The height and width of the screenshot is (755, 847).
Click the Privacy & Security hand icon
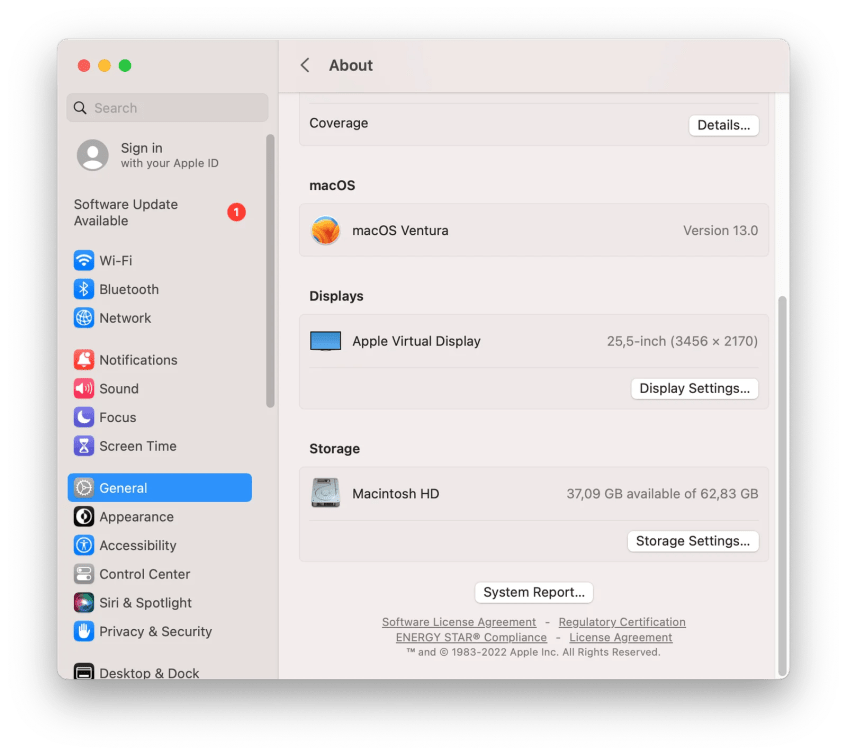pos(84,631)
